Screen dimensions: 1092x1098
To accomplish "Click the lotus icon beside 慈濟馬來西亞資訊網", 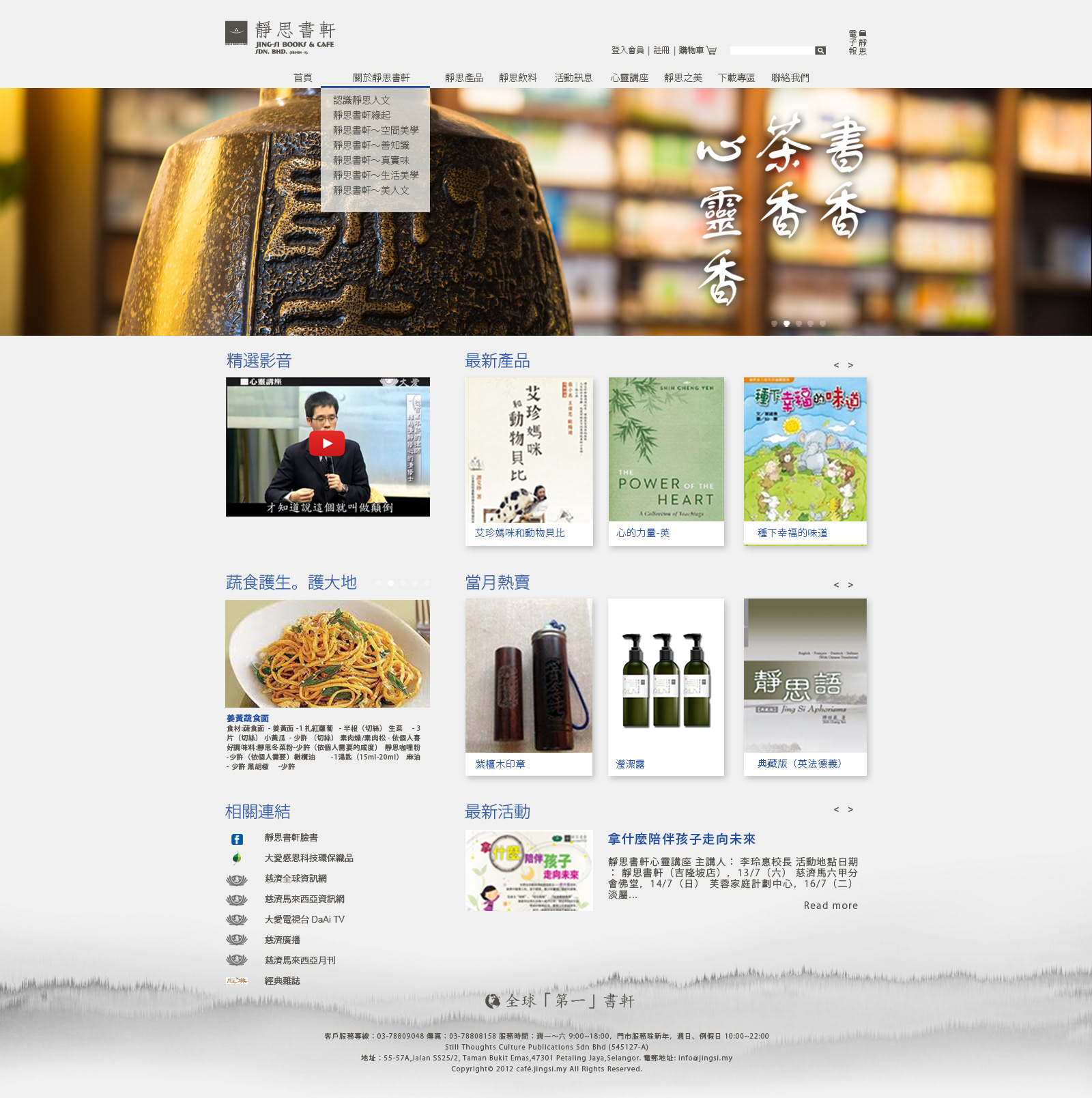I will [237, 899].
